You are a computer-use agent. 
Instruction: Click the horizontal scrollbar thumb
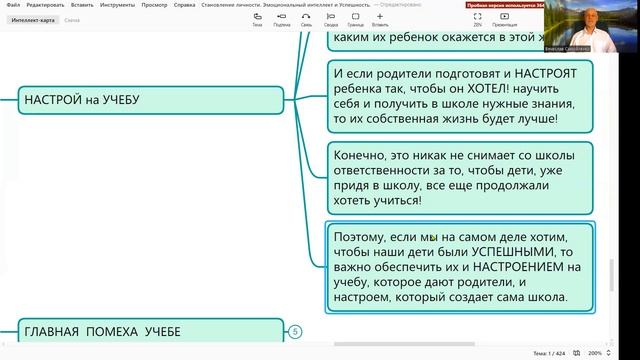pyautogui.click(x=404, y=344)
